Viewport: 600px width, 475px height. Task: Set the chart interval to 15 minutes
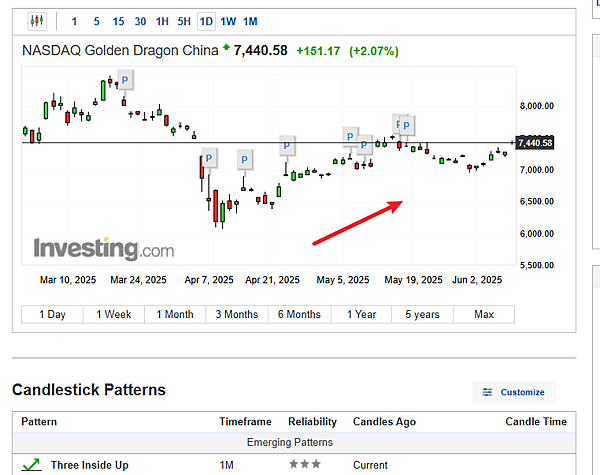[x=118, y=21]
